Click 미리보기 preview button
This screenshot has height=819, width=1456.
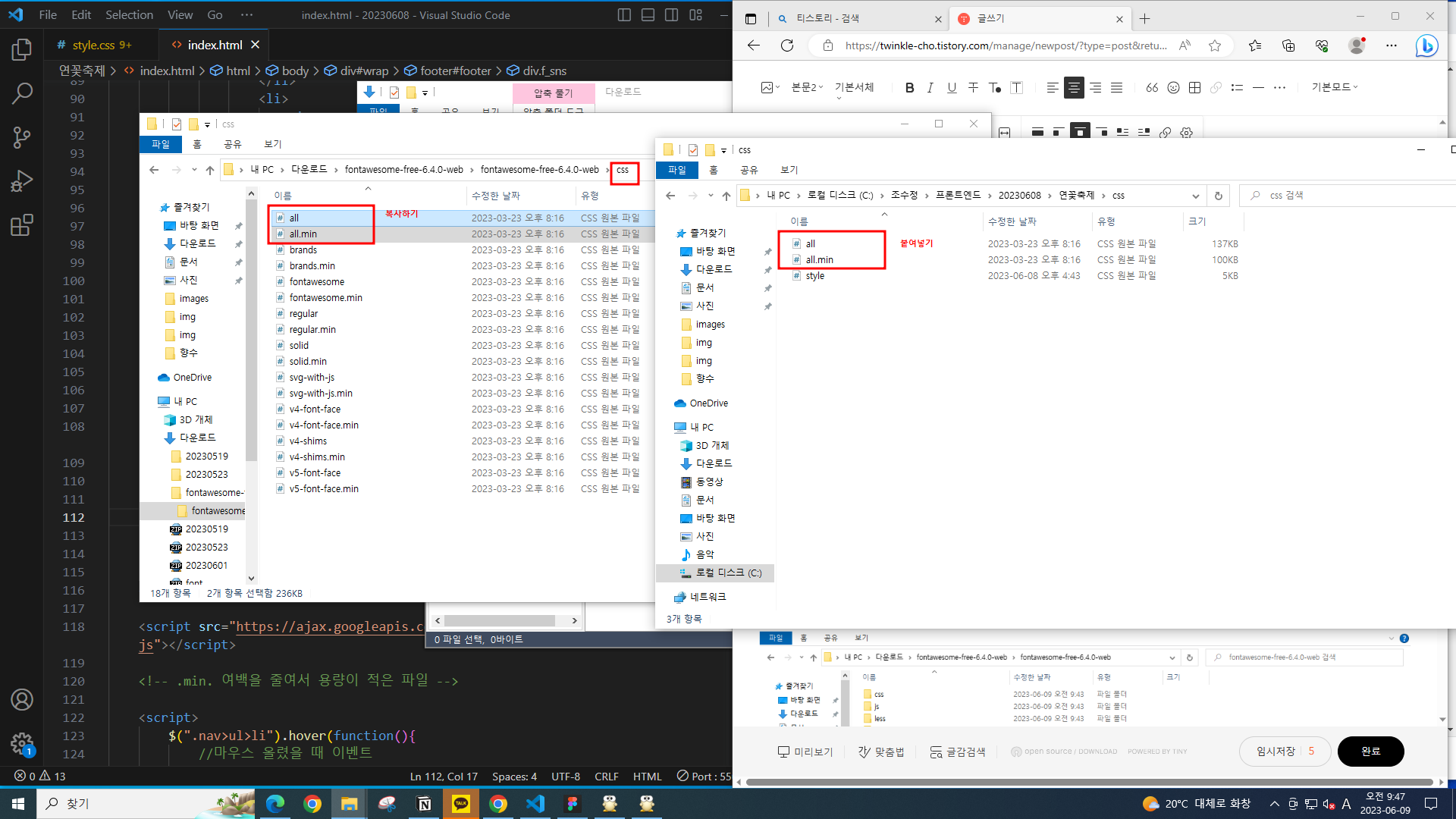[805, 752]
